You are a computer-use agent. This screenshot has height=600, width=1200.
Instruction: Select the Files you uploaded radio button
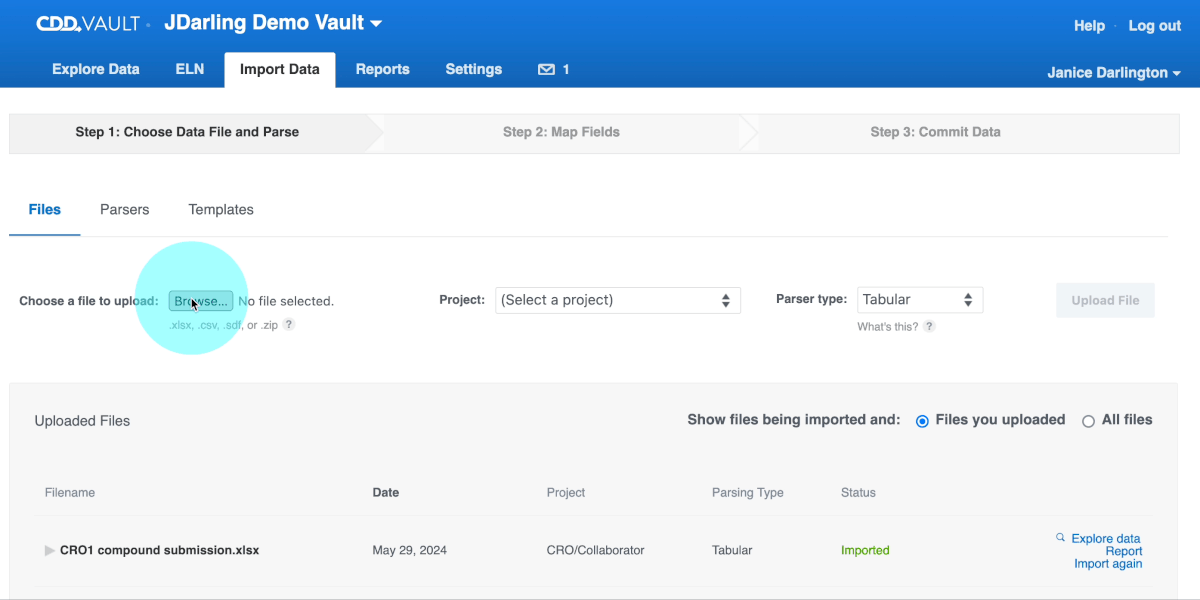[x=922, y=420]
